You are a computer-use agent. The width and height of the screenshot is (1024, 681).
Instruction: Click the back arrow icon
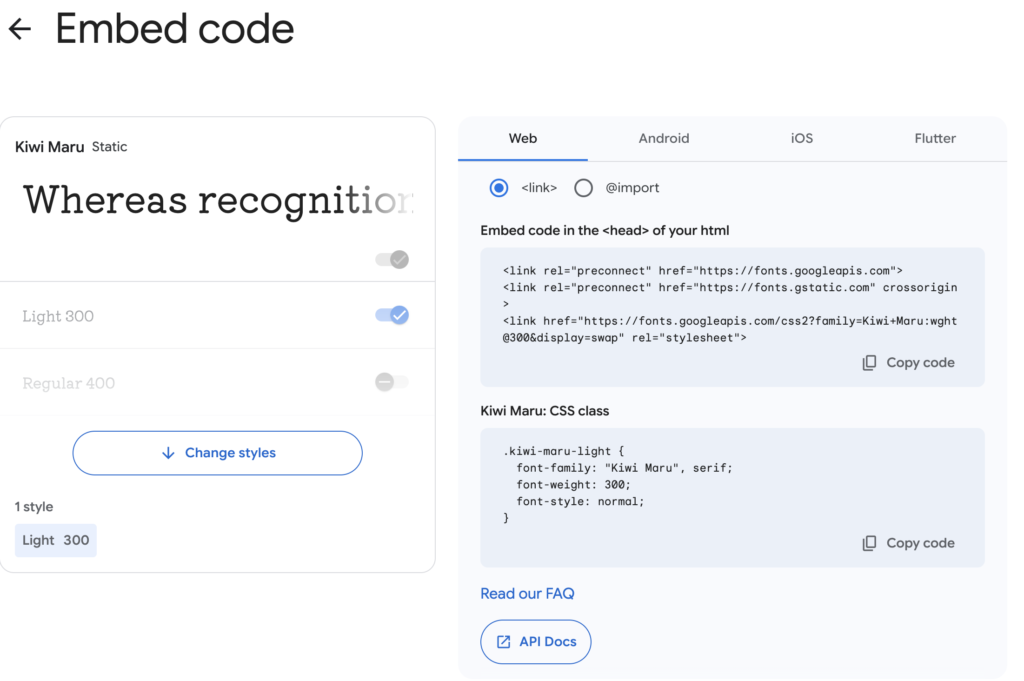(20, 29)
